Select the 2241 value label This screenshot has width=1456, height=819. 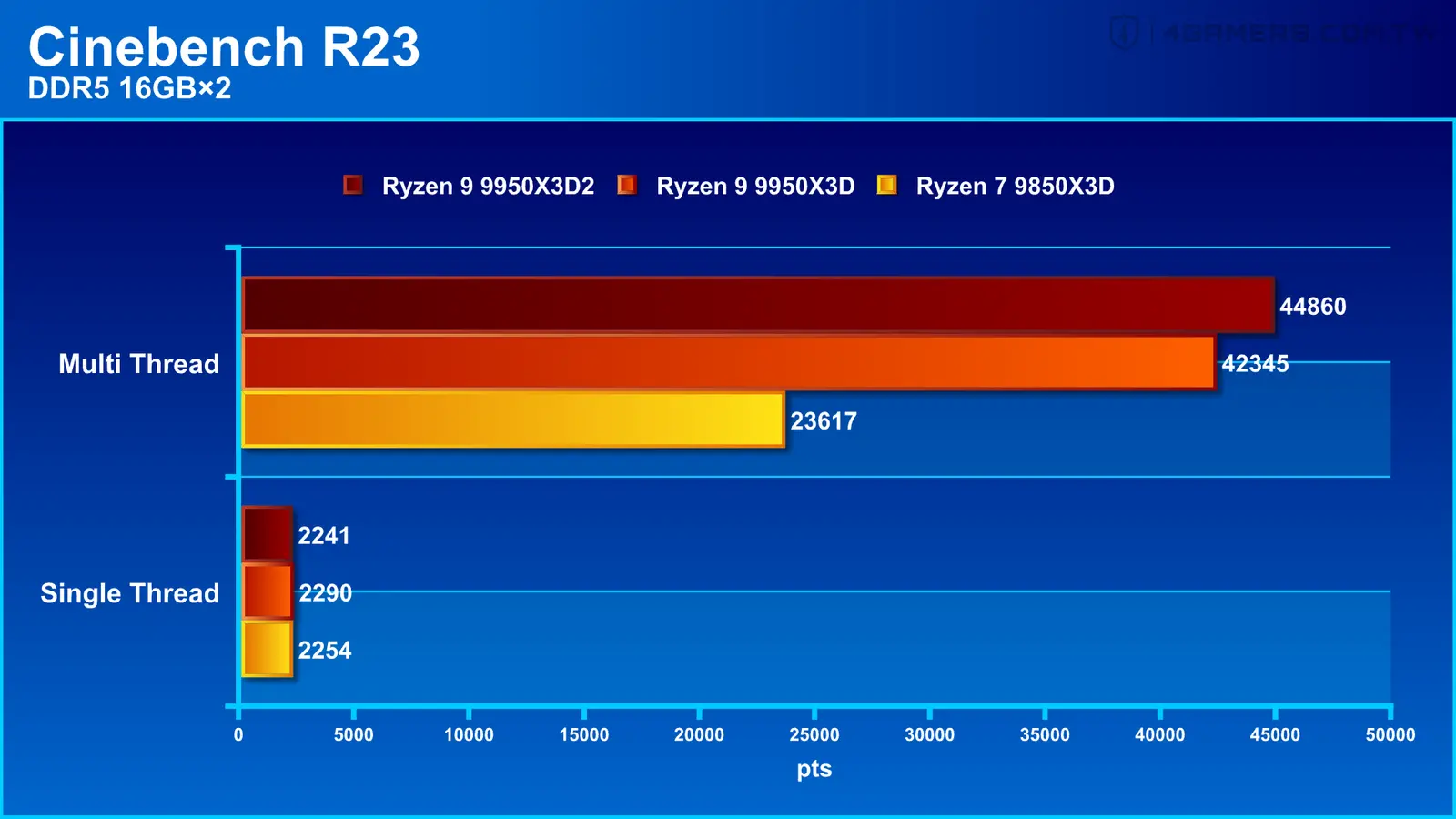324,536
